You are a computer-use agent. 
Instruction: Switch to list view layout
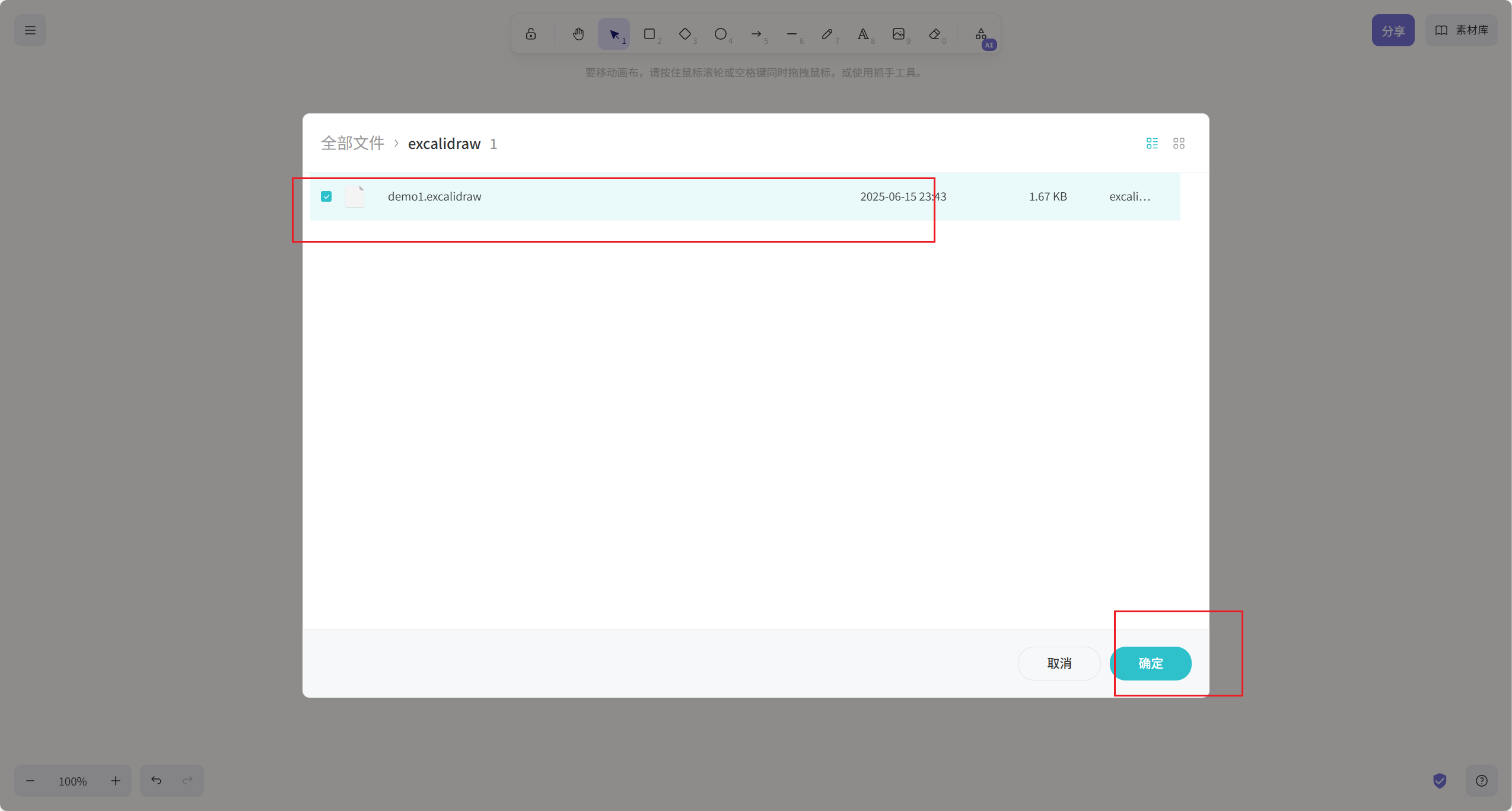[x=1152, y=144]
